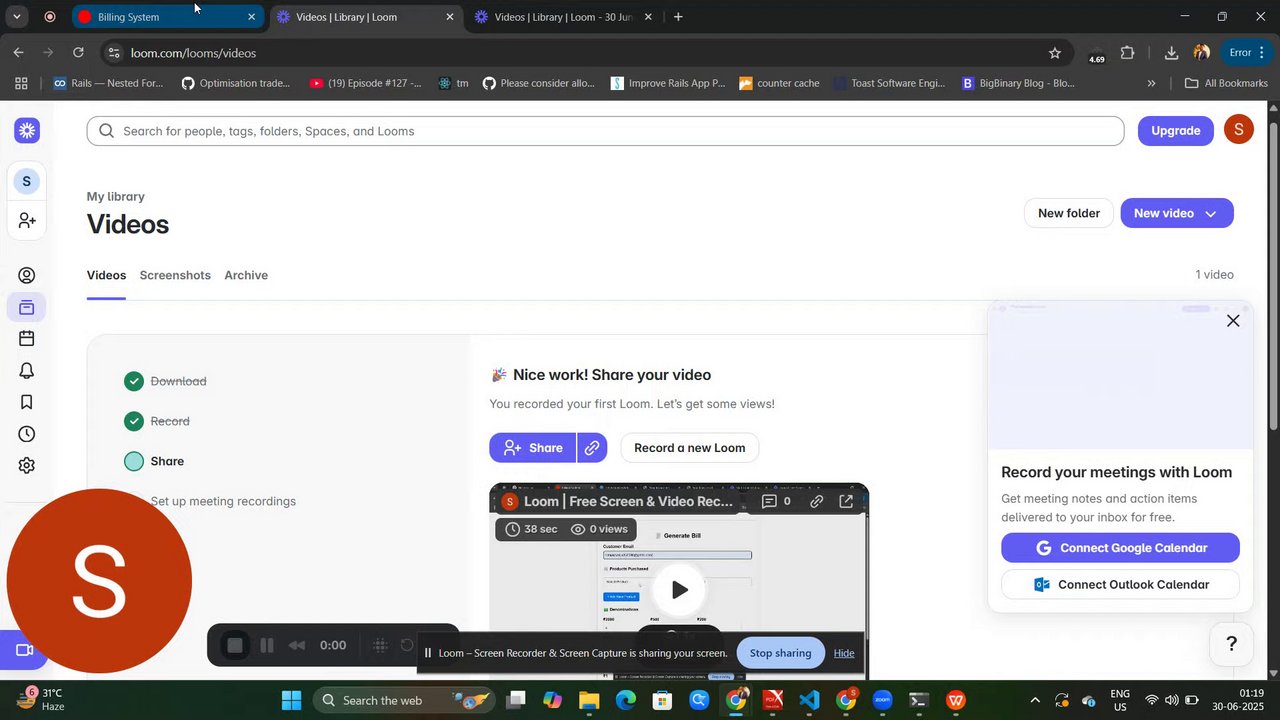
Task: Click the help question mark button
Action: (x=1232, y=644)
